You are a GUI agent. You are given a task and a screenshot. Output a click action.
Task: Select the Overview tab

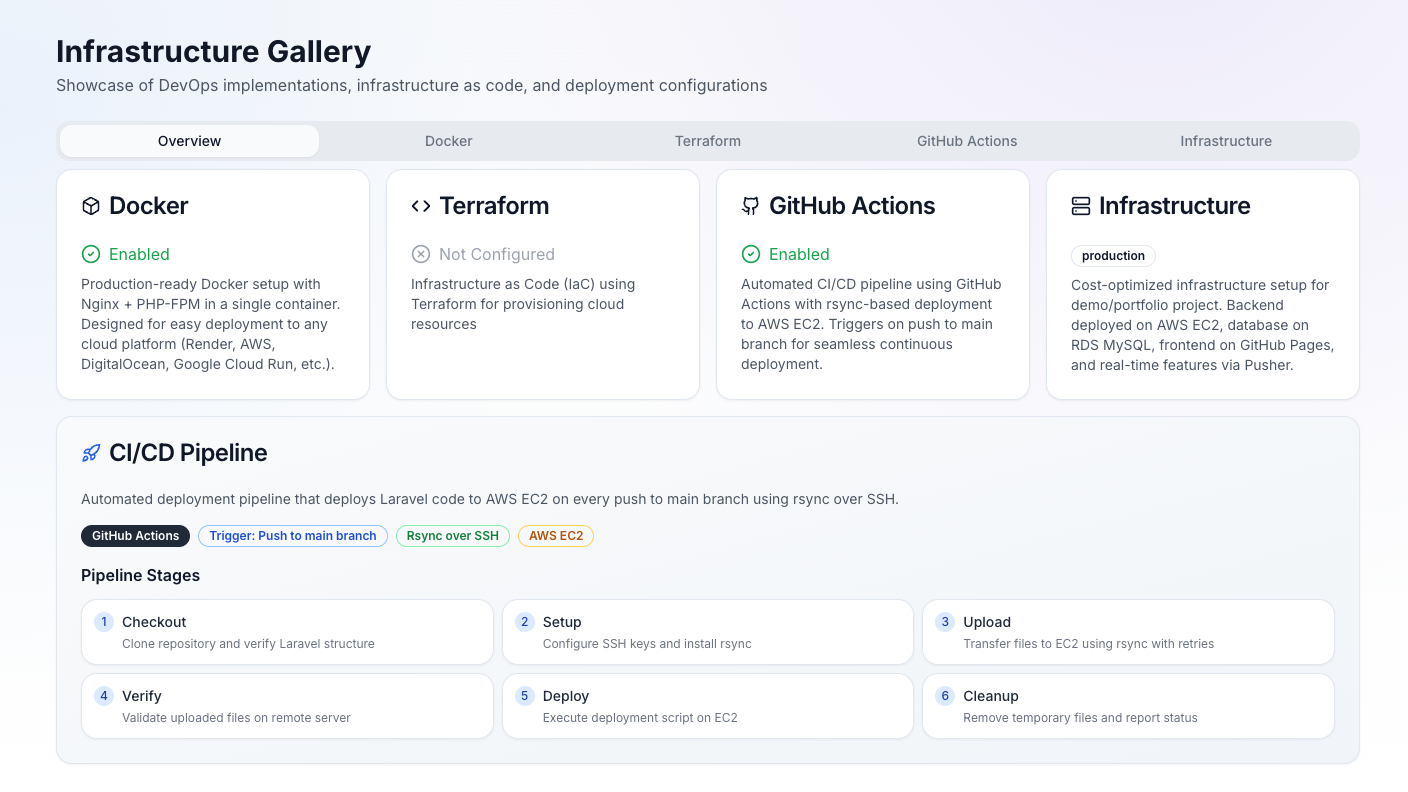[x=189, y=141]
